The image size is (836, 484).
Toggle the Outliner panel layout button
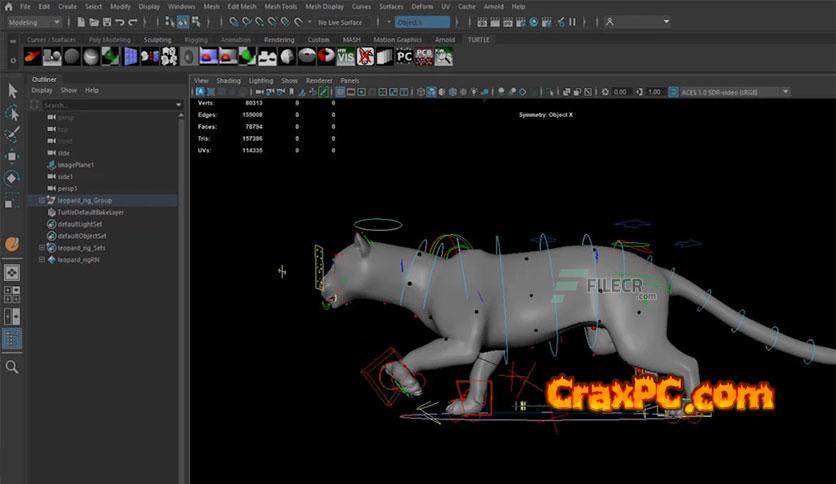(12, 340)
